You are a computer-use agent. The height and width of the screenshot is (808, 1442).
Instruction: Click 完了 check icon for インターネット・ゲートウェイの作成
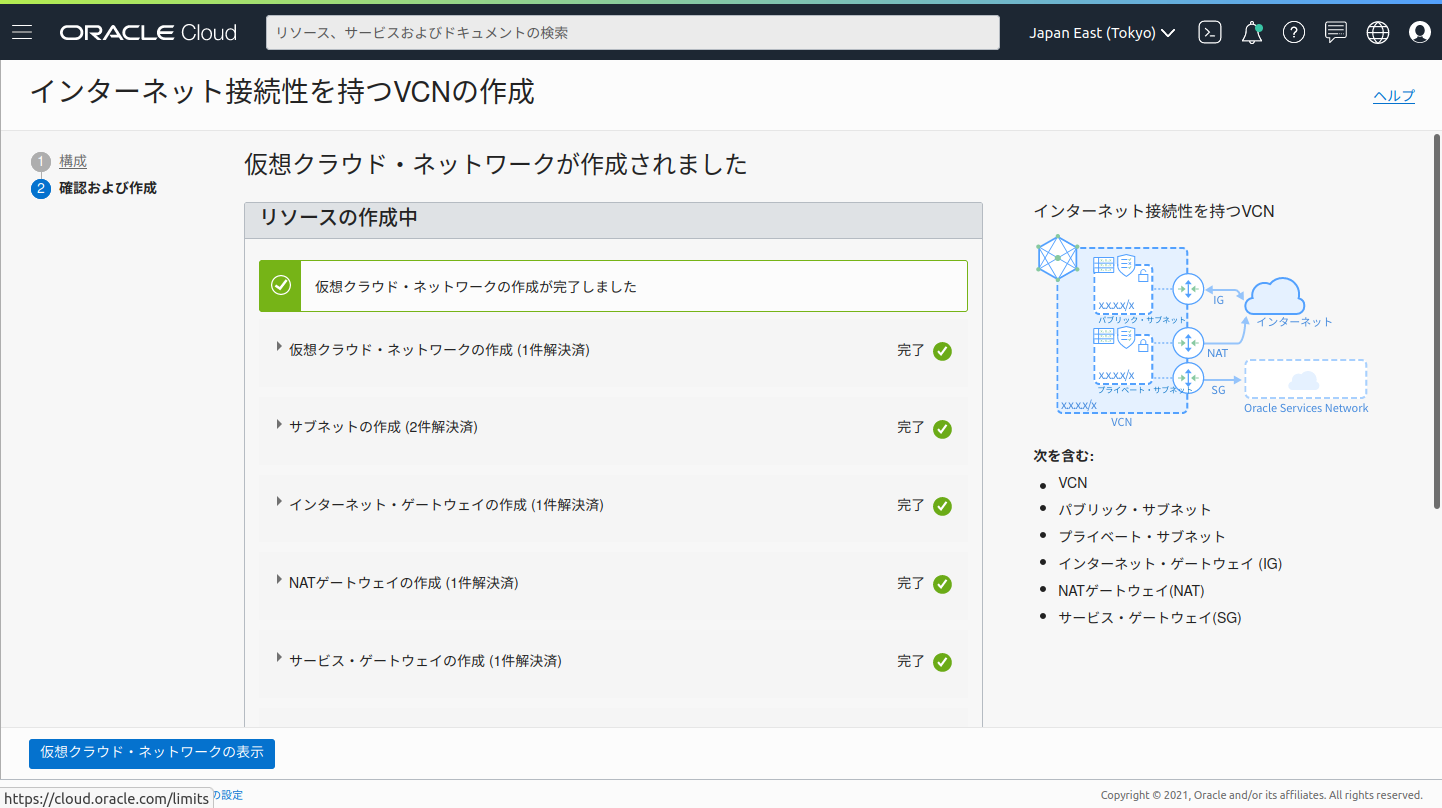942,507
